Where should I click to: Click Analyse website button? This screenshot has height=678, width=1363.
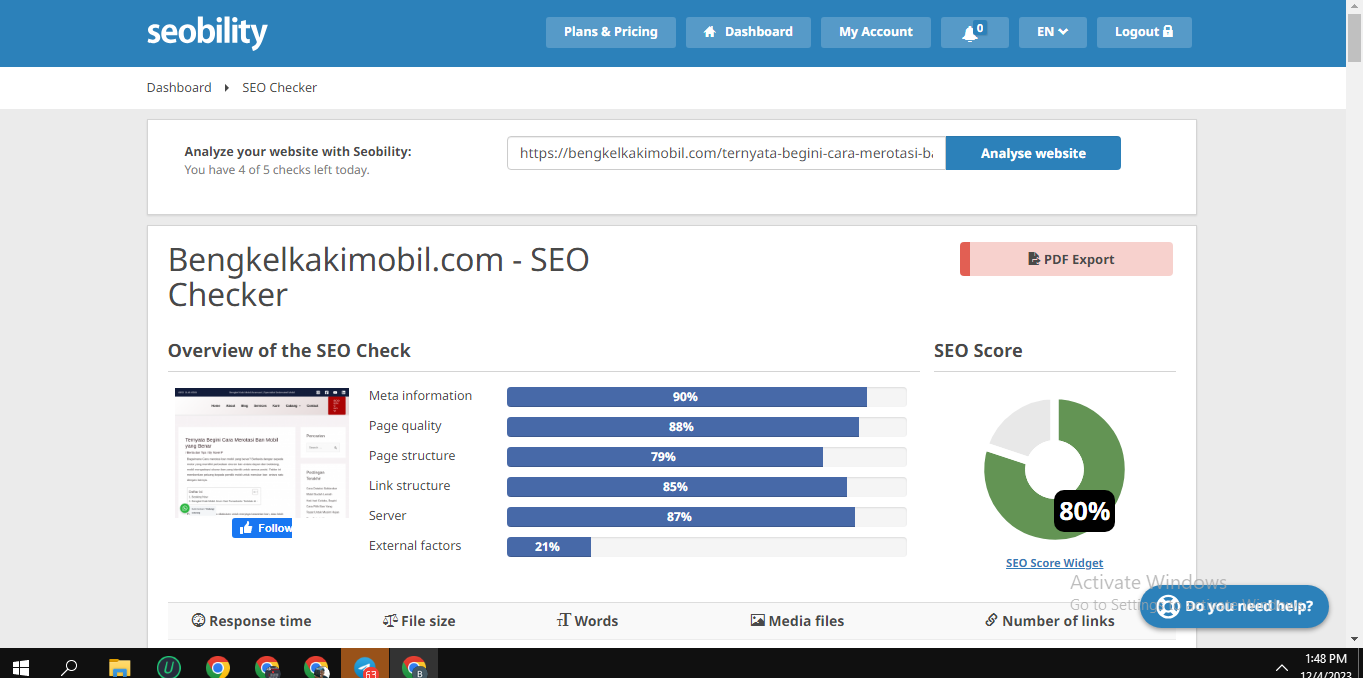pyautogui.click(x=1033, y=153)
